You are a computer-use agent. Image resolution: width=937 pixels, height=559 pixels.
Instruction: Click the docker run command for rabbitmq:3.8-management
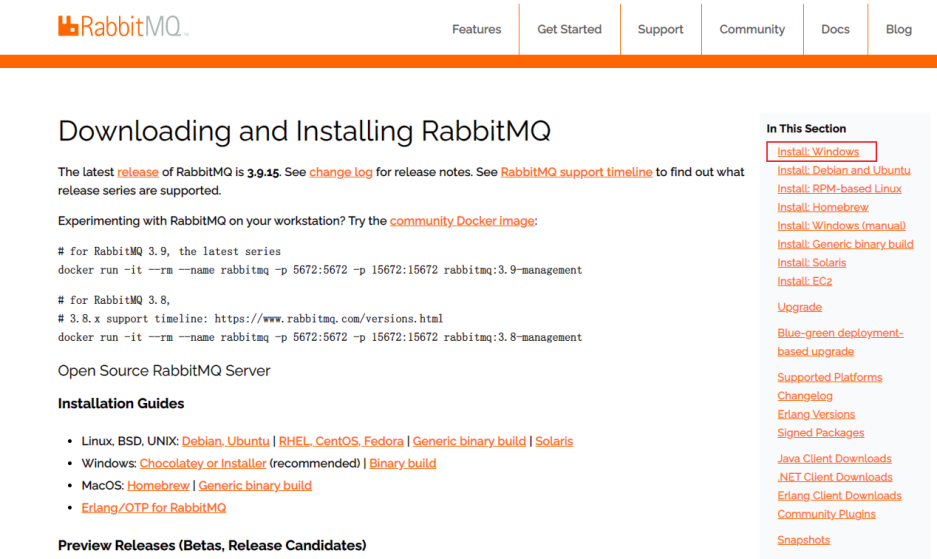[x=320, y=337]
